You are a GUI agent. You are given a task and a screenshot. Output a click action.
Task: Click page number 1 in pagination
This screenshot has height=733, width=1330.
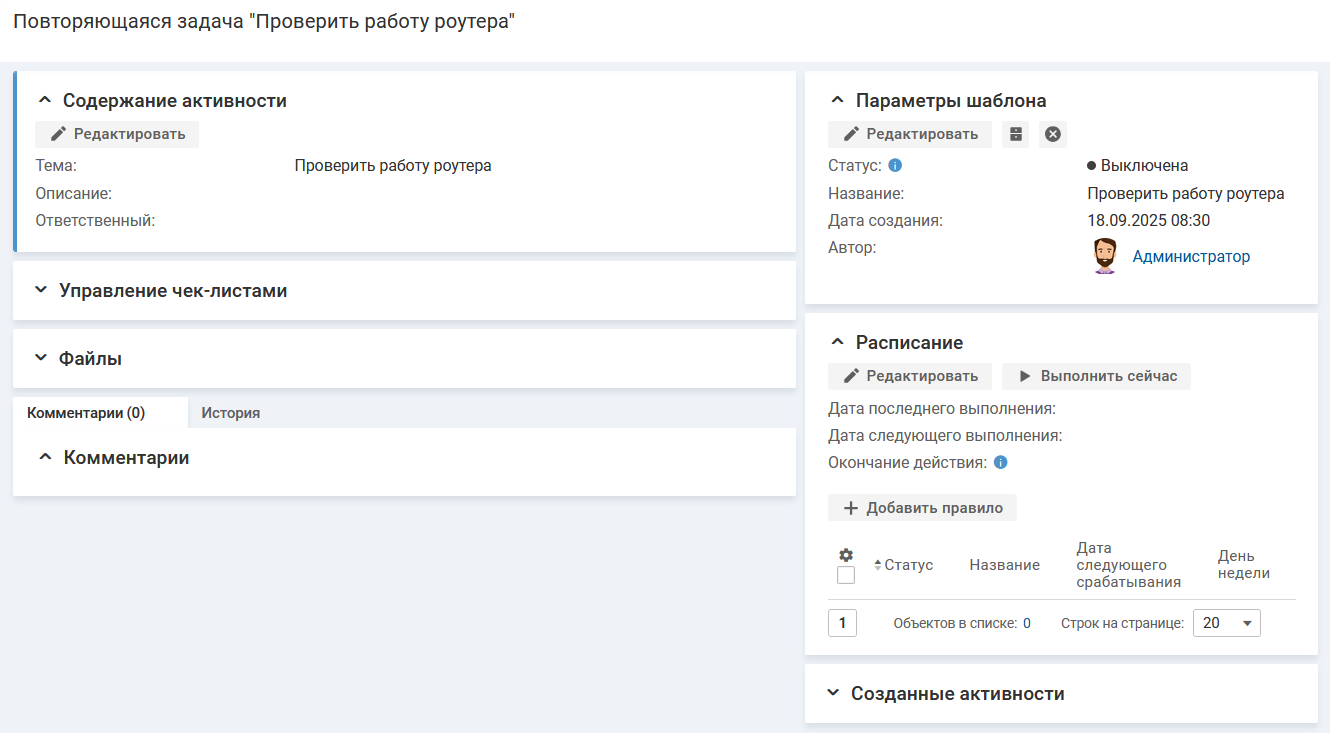tap(842, 623)
